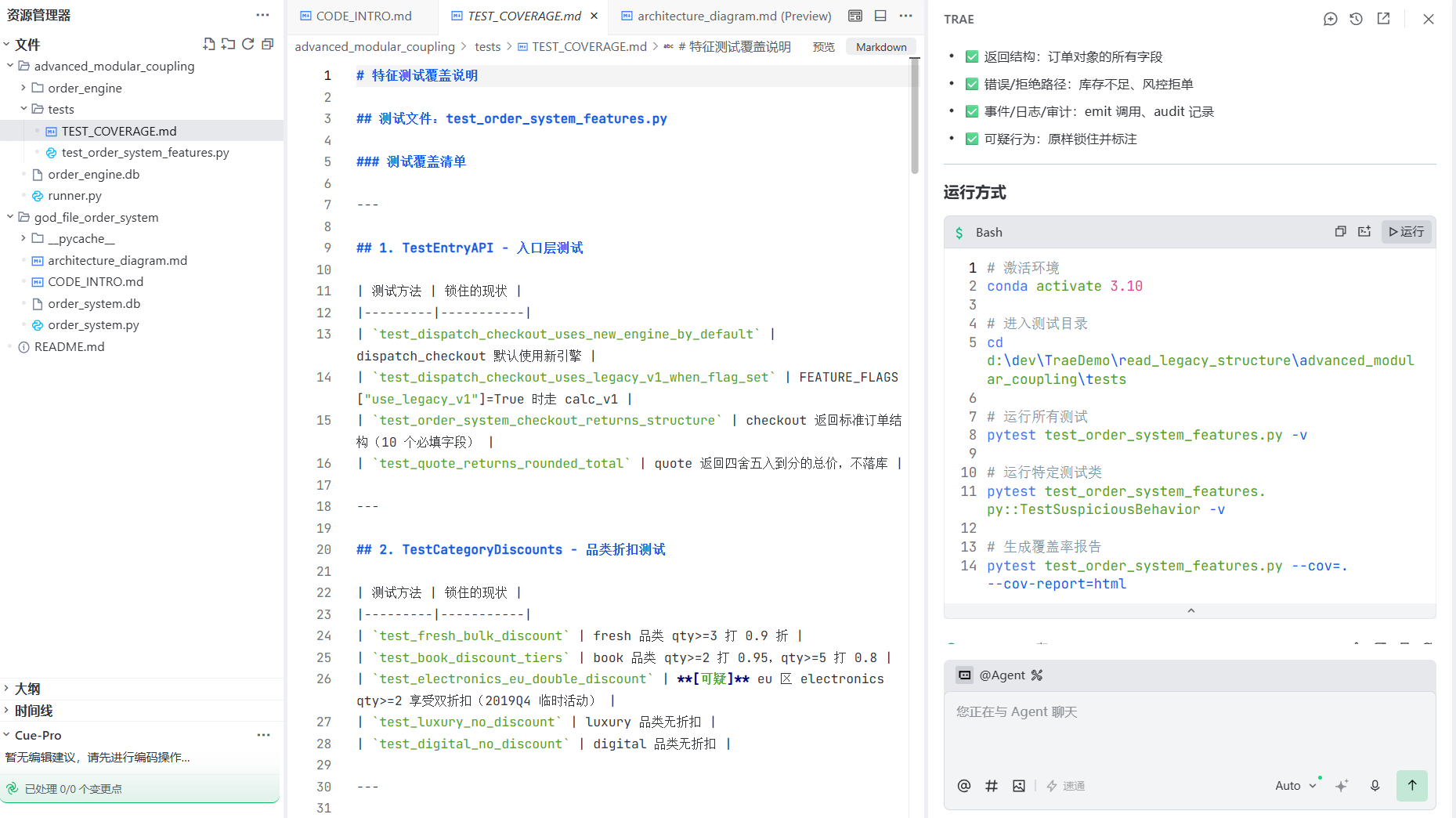Create a new folder in the explorer
Screen dimensions: 1456x818
(228, 45)
